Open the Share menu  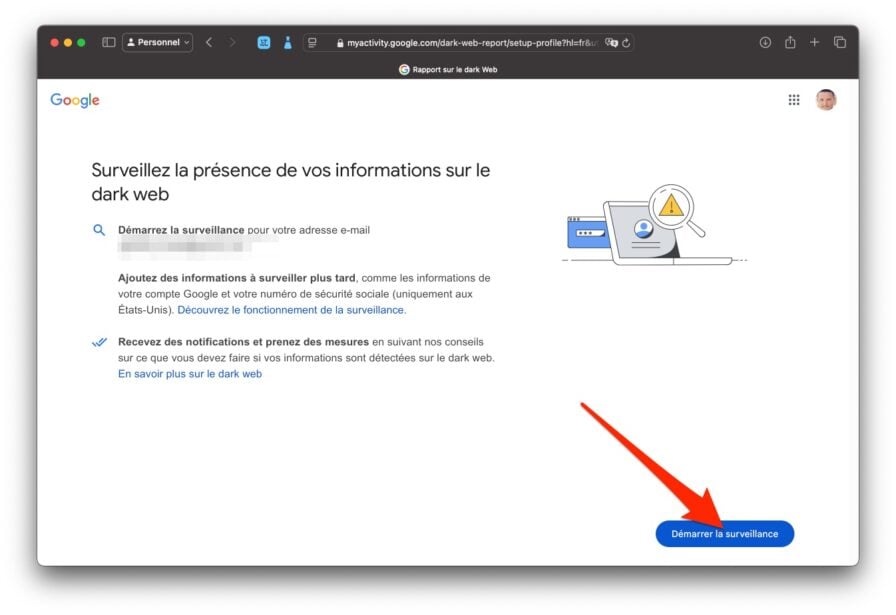click(790, 43)
